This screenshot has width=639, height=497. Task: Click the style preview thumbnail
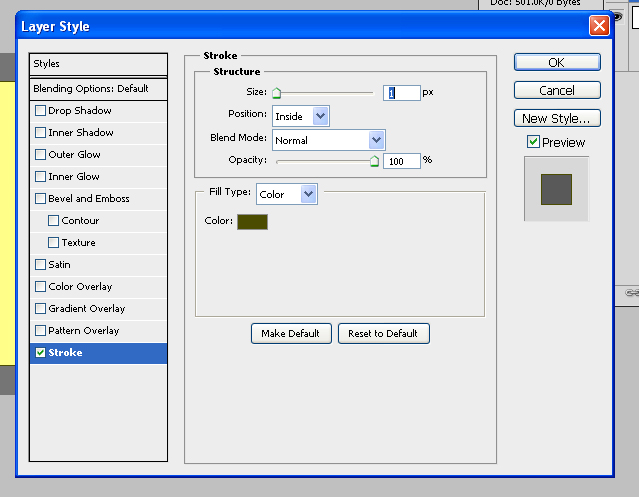[556, 188]
